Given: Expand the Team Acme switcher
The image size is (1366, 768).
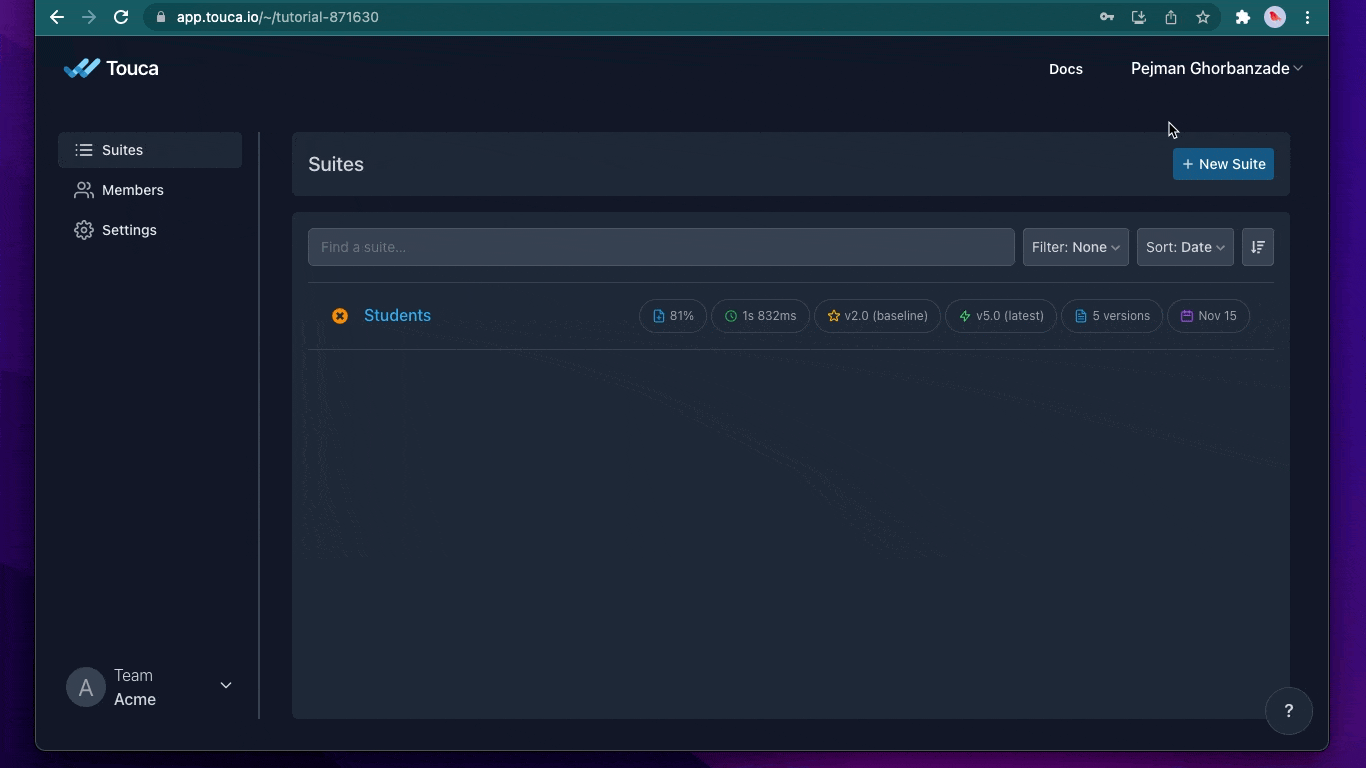Looking at the screenshot, I should coord(150,687).
